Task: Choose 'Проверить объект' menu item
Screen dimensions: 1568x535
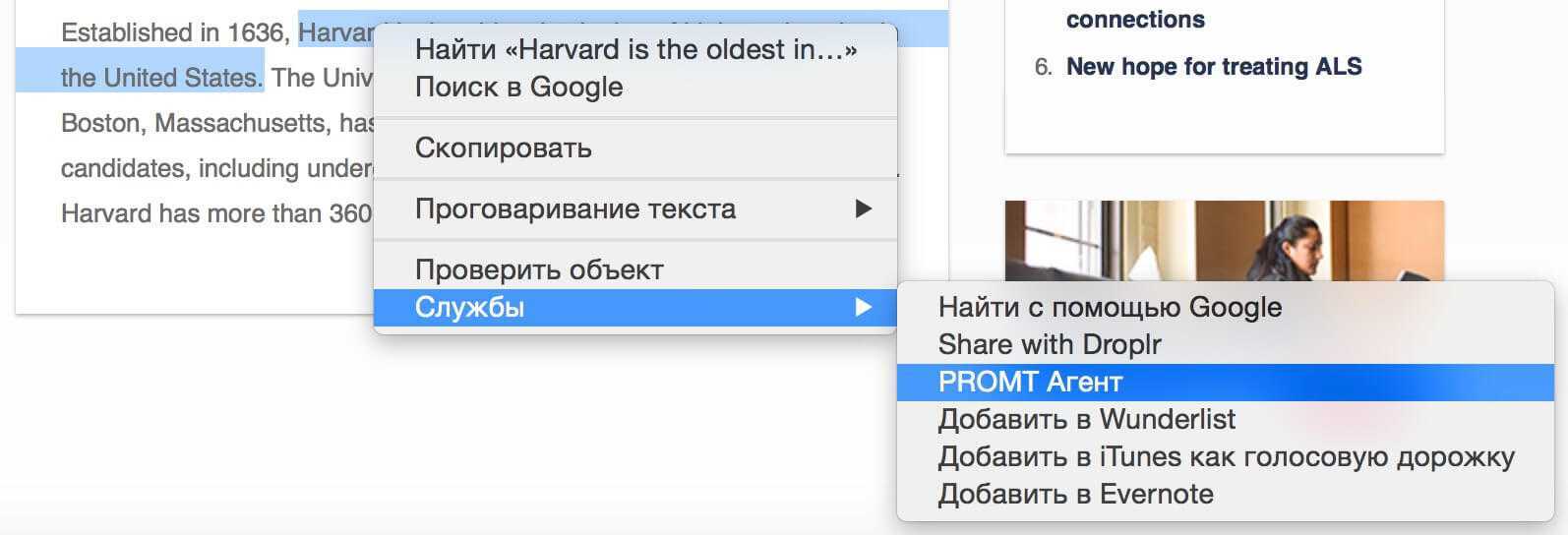Action: tap(635, 269)
